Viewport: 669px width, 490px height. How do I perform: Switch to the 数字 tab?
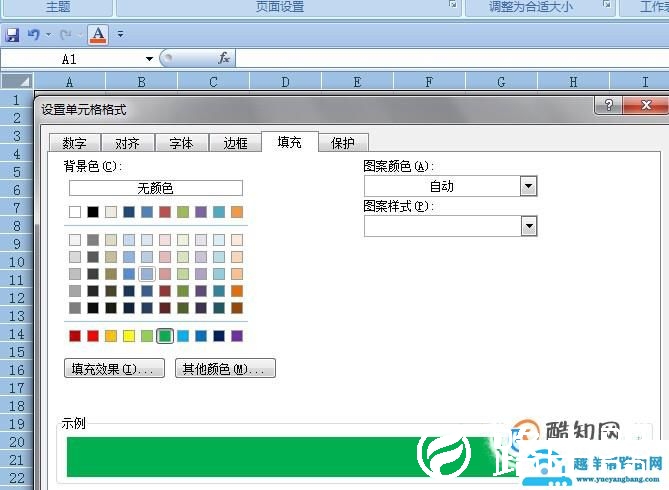[75, 143]
